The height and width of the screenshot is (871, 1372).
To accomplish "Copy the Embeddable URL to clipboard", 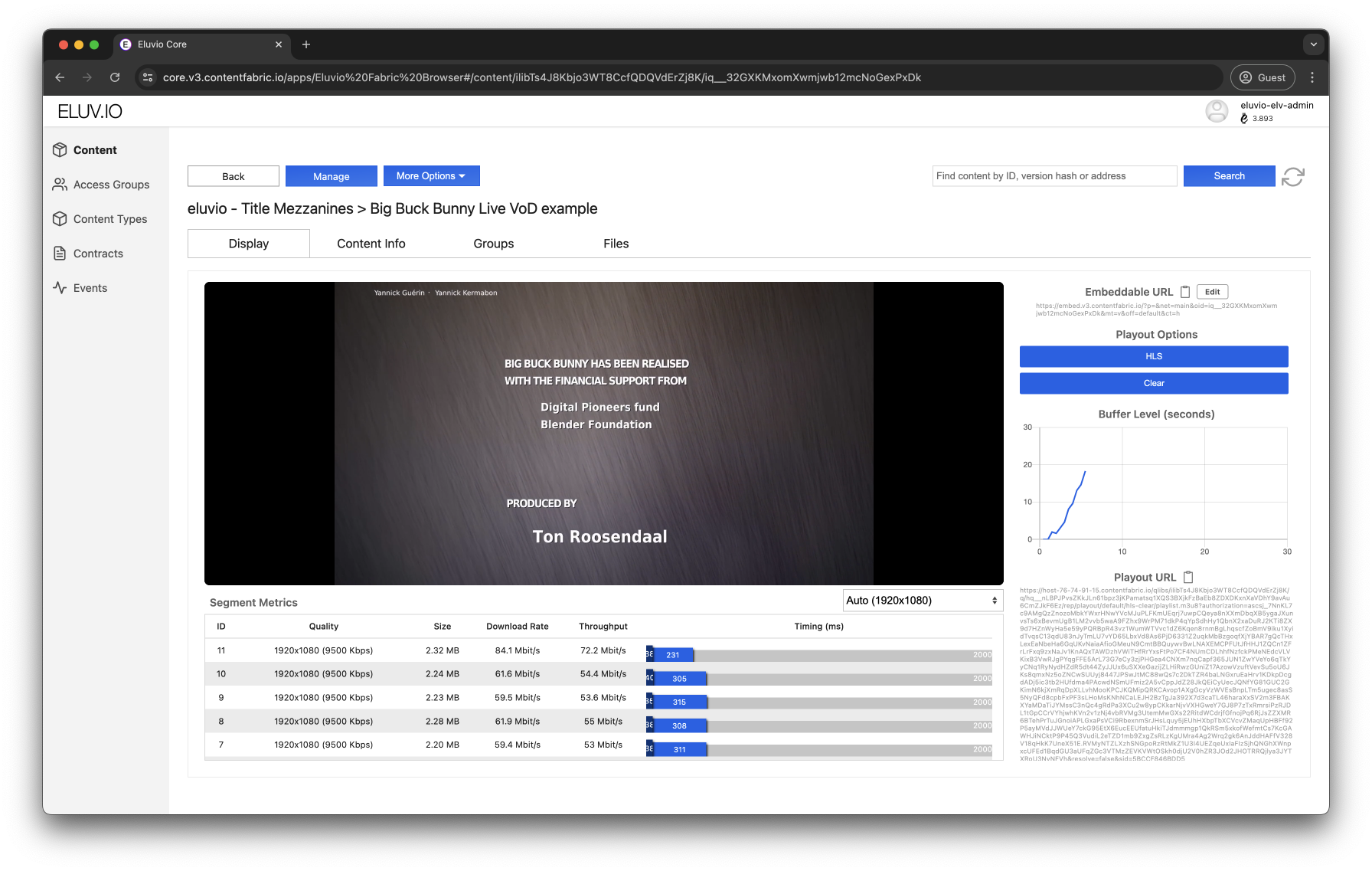I will tap(1185, 292).
